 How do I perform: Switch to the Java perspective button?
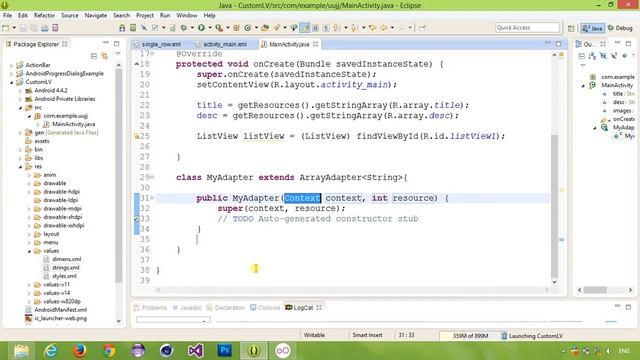click(x=593, y=28)
